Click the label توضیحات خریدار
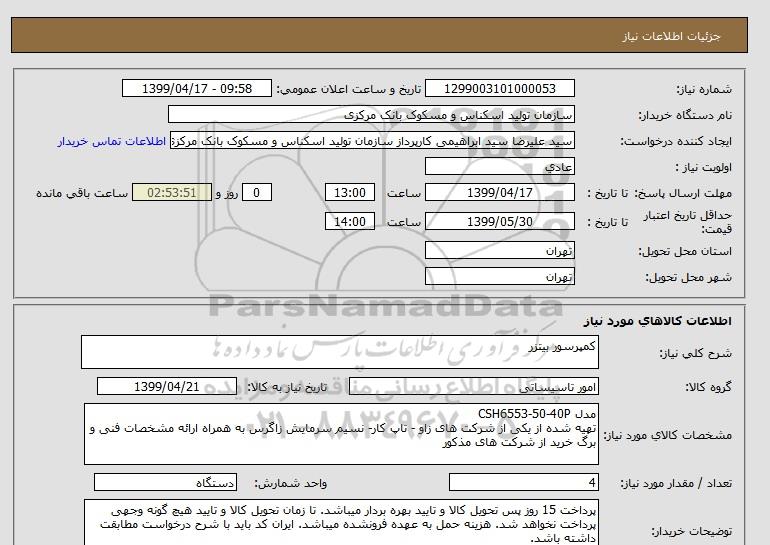770x545 pixels. point(691,531)
